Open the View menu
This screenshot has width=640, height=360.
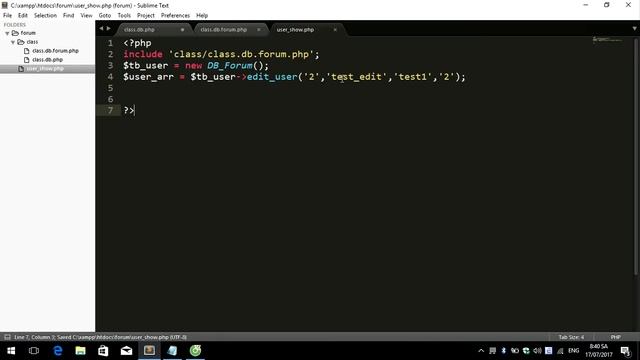86,16
